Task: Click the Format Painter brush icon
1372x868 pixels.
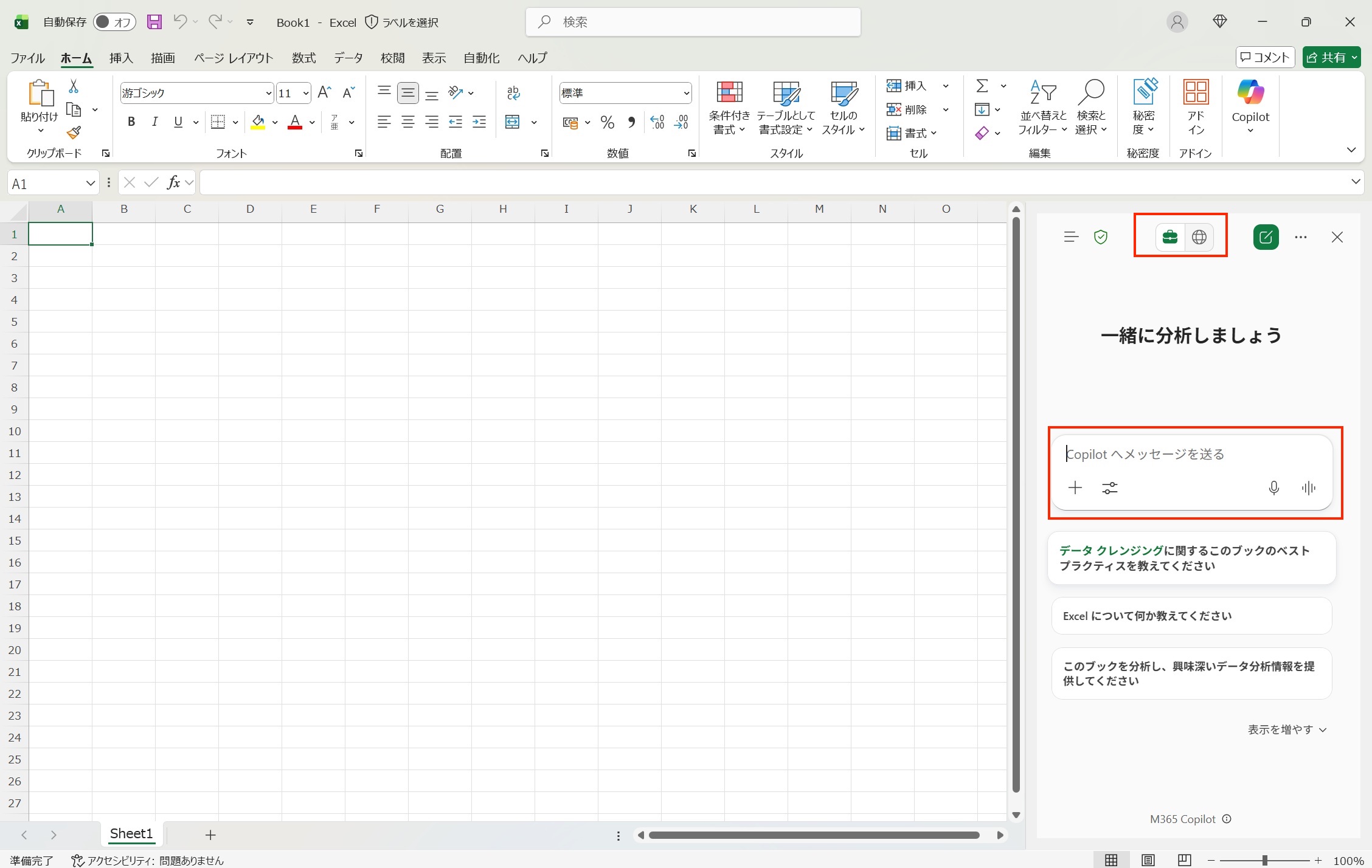Action: [x=74, y=133]
